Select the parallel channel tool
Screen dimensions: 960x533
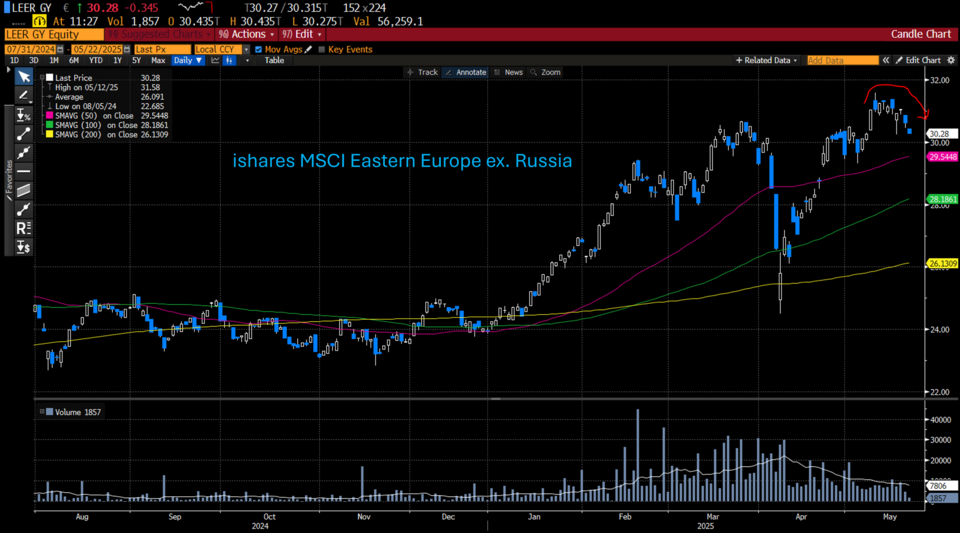point(23,190)
